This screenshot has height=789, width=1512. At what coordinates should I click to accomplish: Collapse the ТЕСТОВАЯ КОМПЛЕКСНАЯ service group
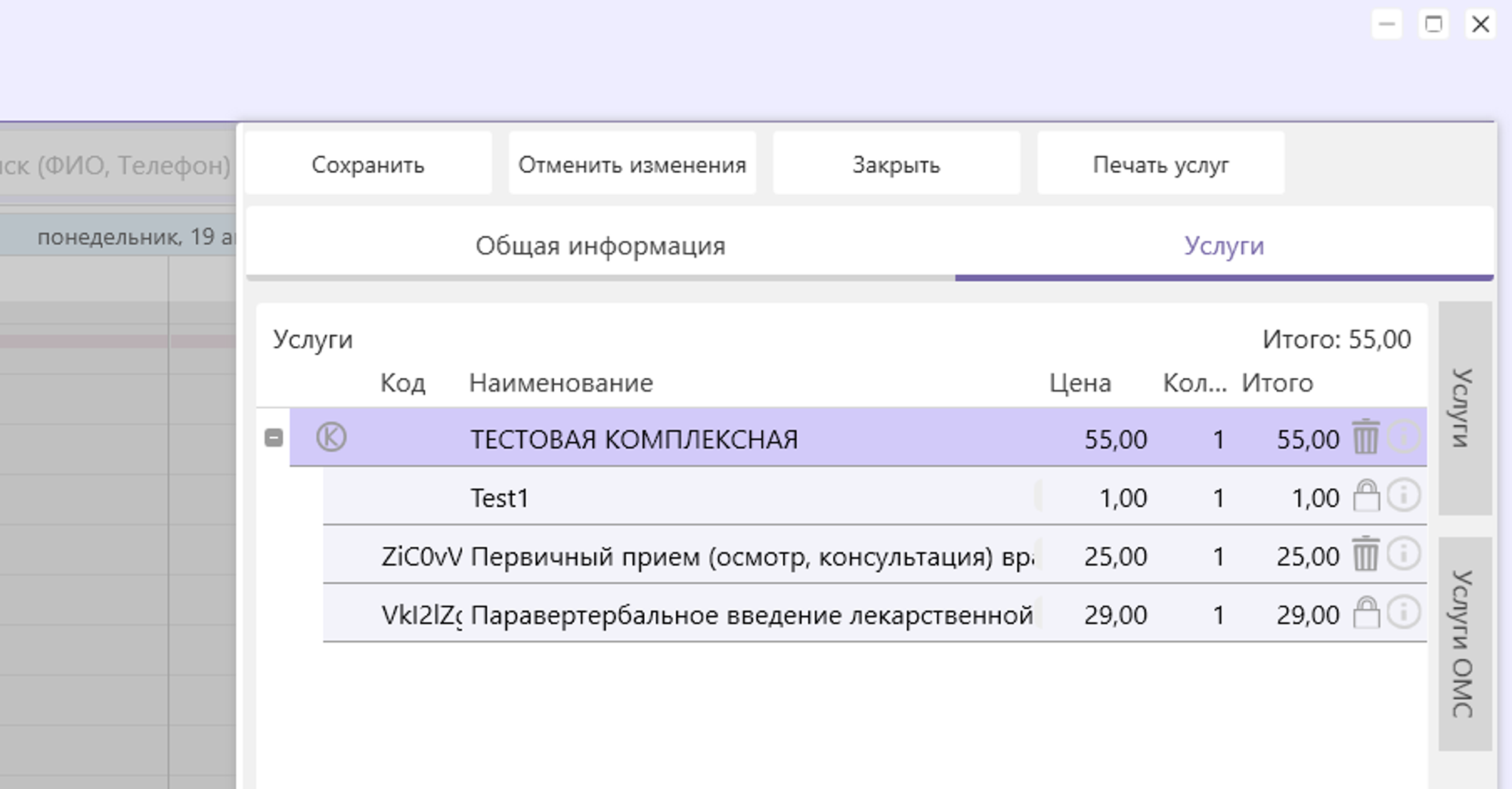[274, 438]
